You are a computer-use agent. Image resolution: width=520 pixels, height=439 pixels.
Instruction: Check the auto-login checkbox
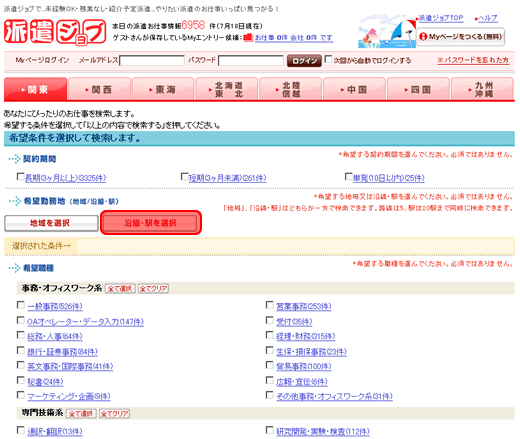328,59
